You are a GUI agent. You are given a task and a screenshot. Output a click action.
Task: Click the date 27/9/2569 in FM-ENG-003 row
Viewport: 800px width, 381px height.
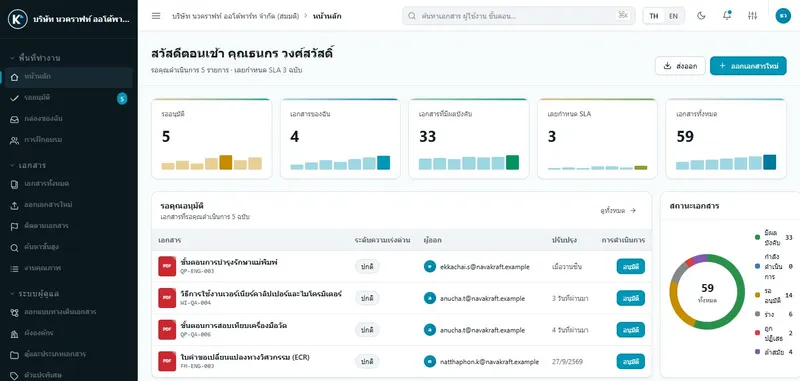pos(567,362)
